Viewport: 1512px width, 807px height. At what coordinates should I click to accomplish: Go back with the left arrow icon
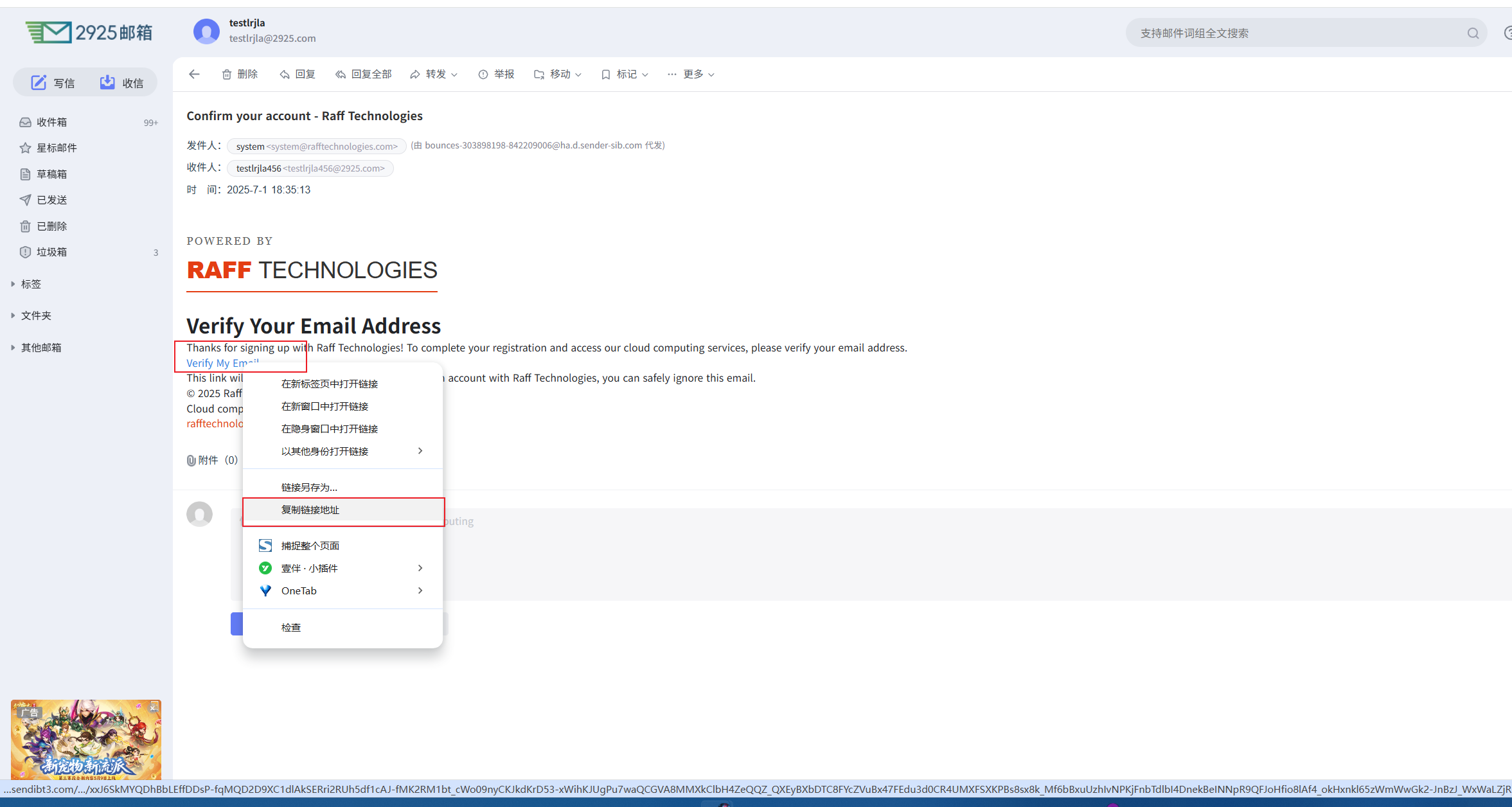(x=194, y=75)
